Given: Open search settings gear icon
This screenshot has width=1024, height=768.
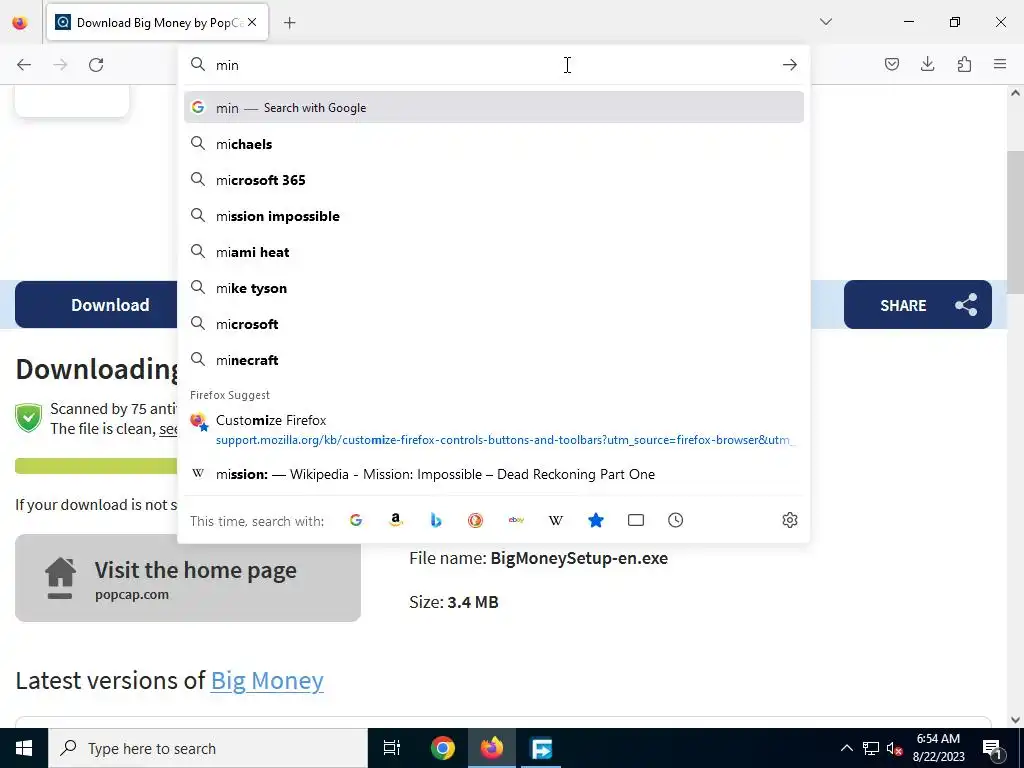Looking at the screenshot, I should (790, 520).
